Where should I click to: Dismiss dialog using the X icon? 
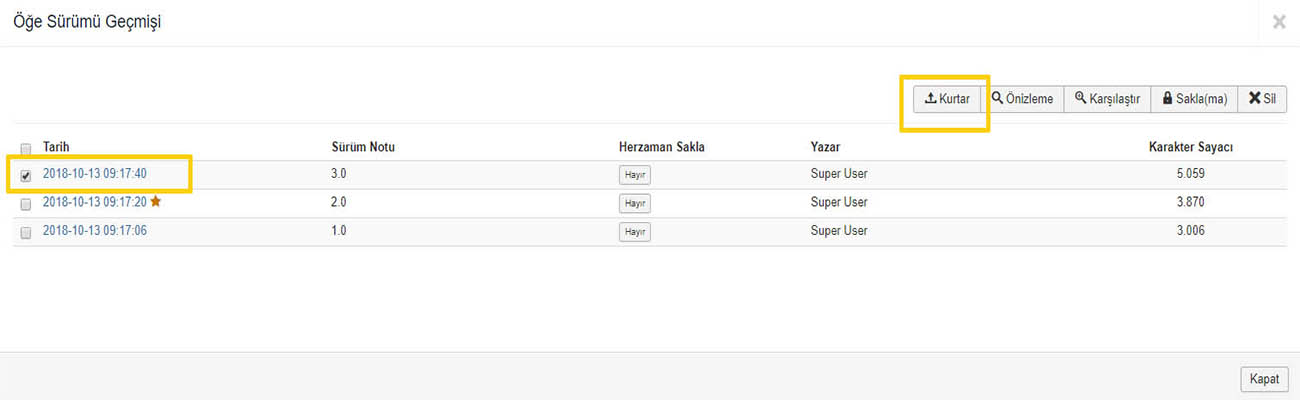(x=1279, y=22)
